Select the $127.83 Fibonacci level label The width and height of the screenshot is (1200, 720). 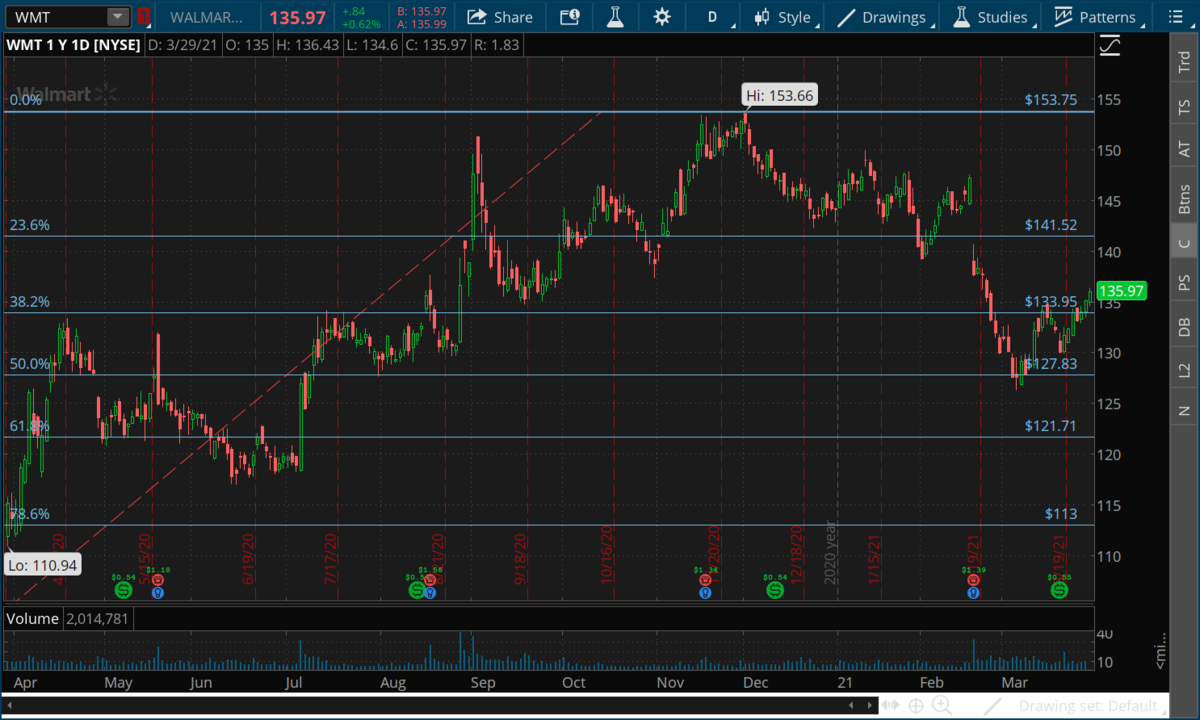[x=1051, y=364]
